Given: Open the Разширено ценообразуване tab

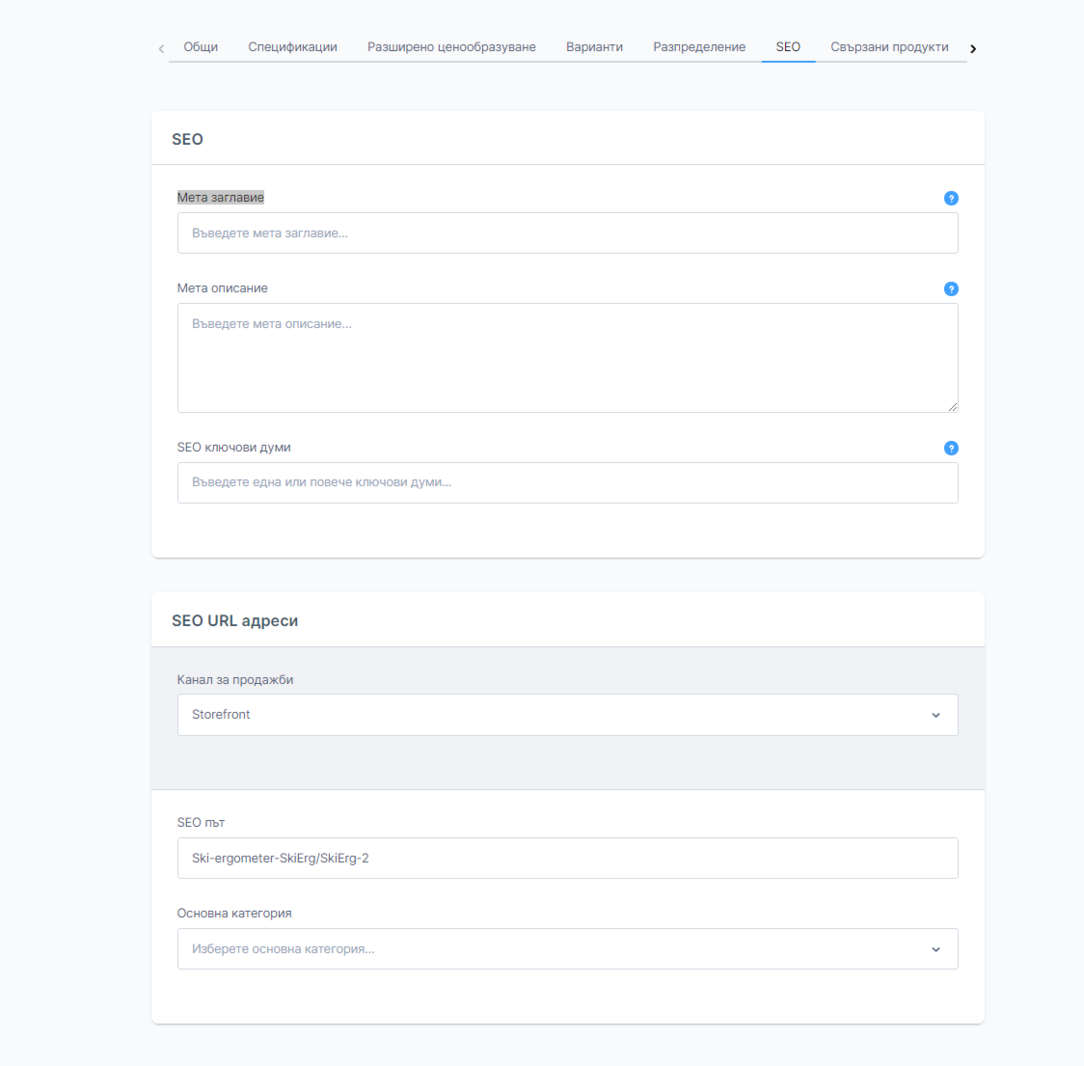Looking at the screenshot, I should [x=451, y=47].
